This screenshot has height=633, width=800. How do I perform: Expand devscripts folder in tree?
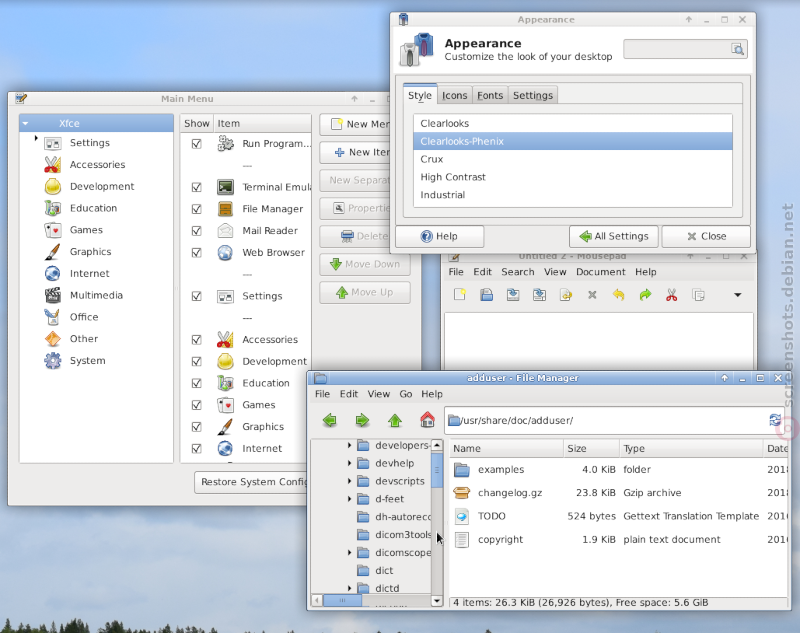[x=349, y=481]
